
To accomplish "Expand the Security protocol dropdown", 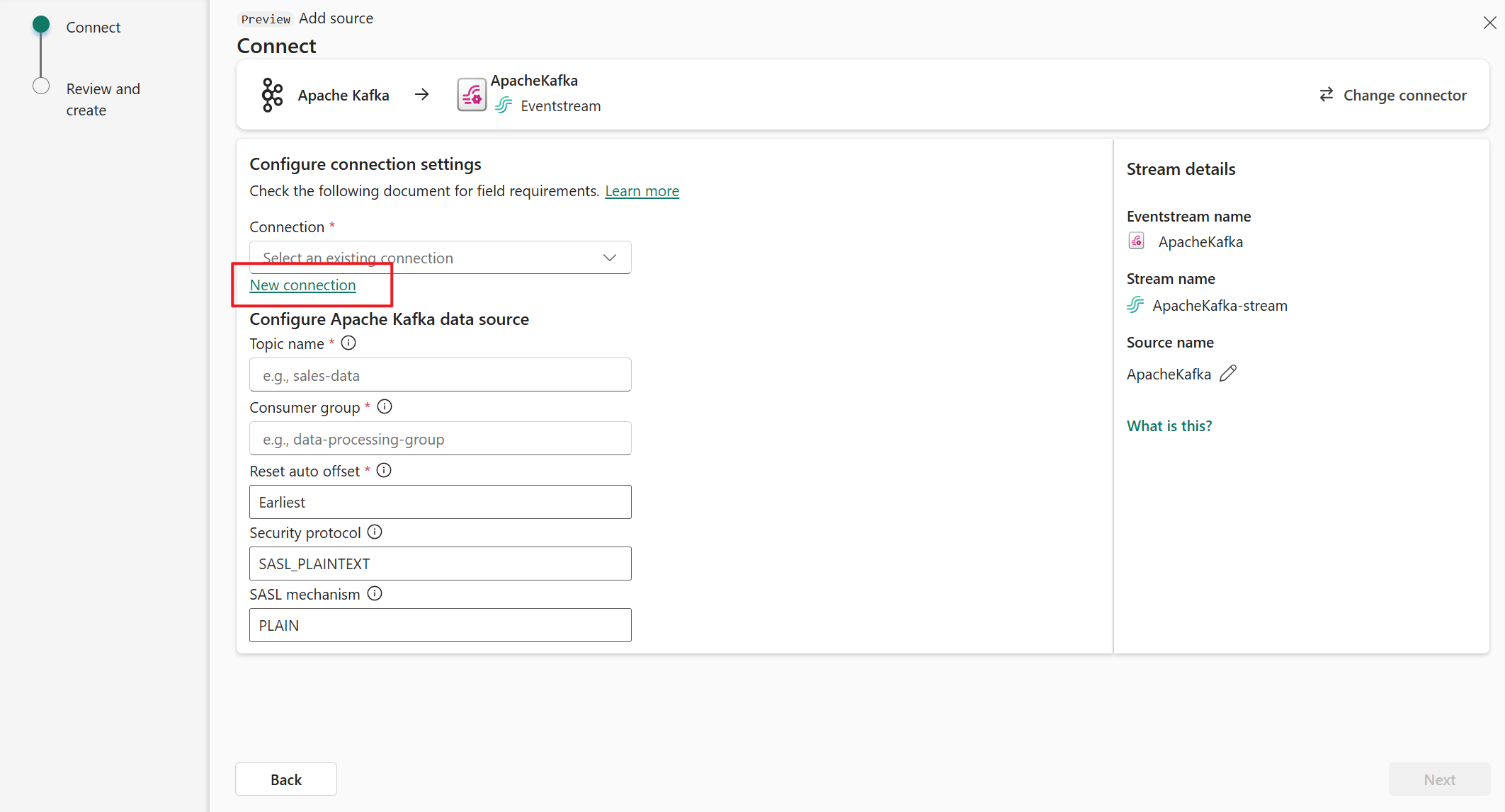I will [x=440, y=563].
